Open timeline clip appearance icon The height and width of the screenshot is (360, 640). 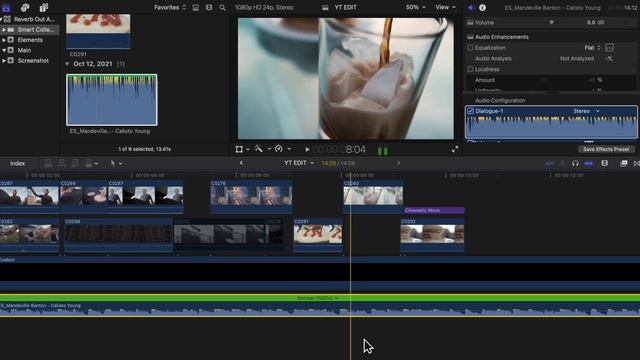pyautogui.click(x=604, y=164)
